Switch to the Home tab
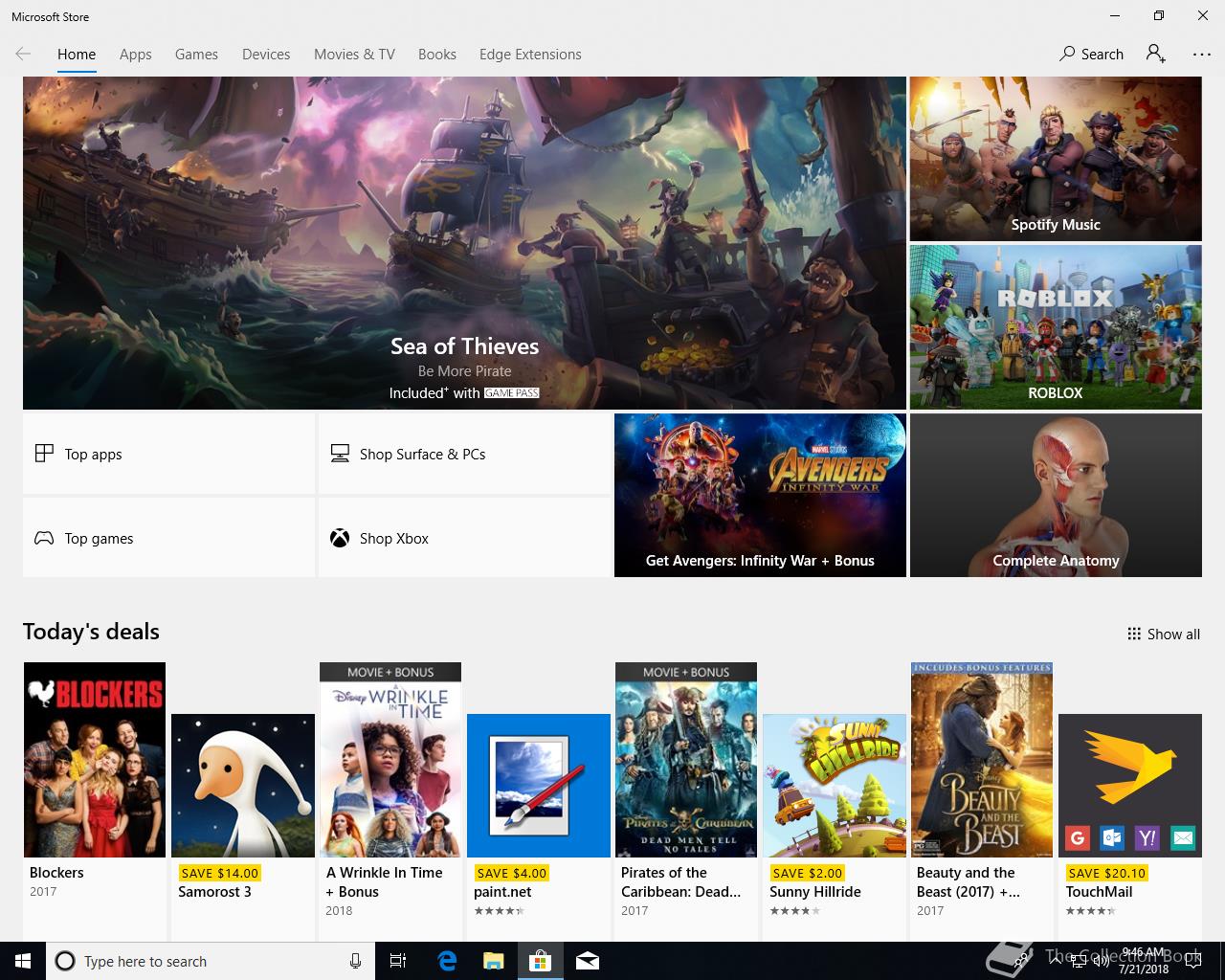The width and height of the screenshot is (1225, 980). click(x=77, y=55)
